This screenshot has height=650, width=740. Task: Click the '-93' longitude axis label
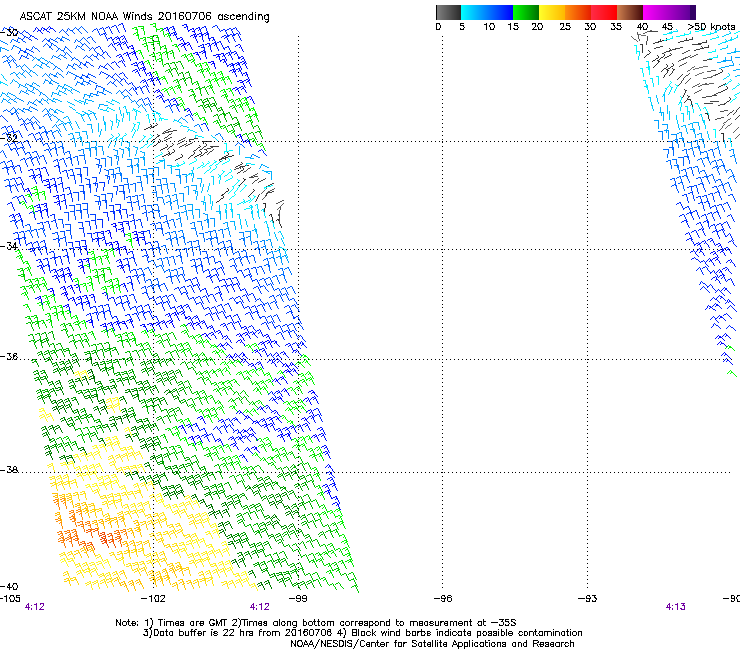587,599
